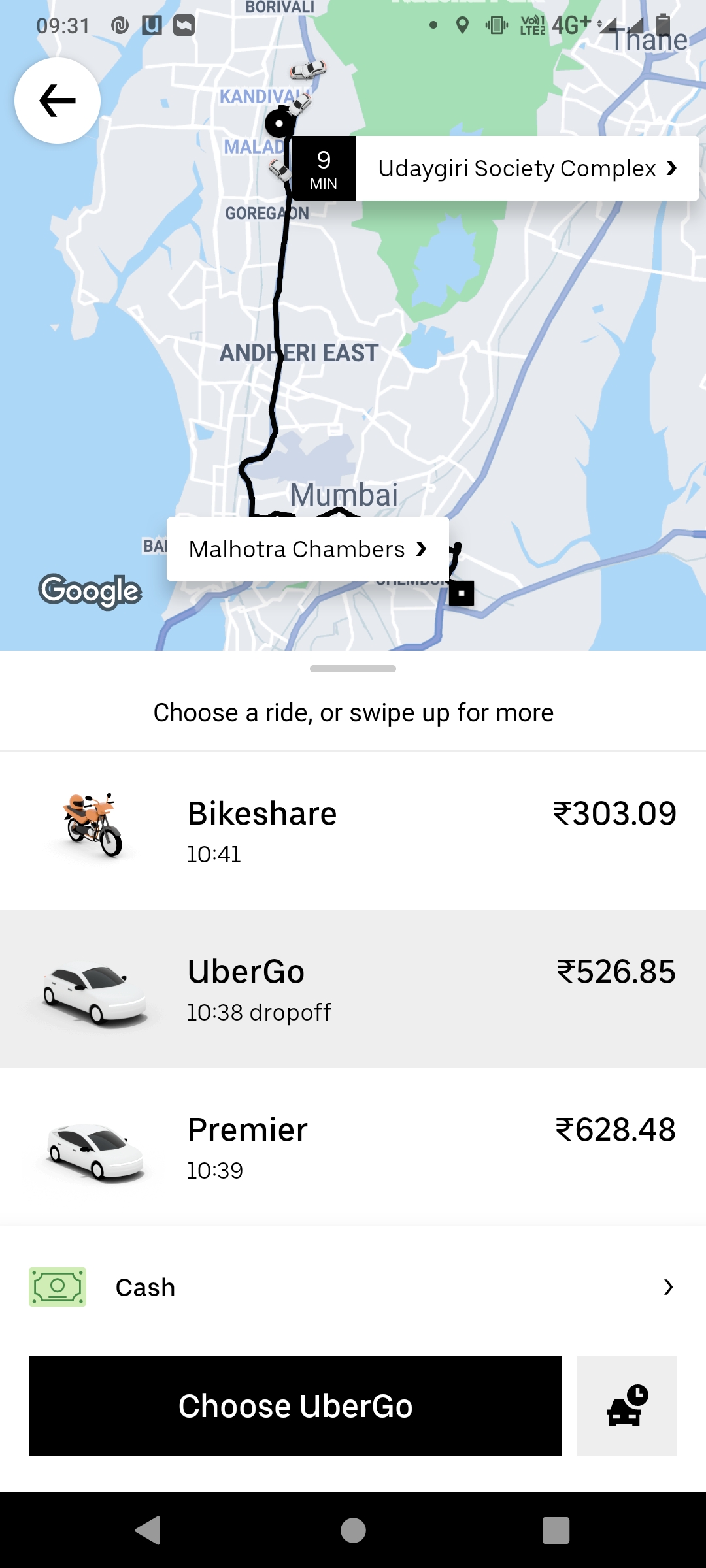
Task: Expand the Cash payment method chevron
Action: click(668, 1287)
